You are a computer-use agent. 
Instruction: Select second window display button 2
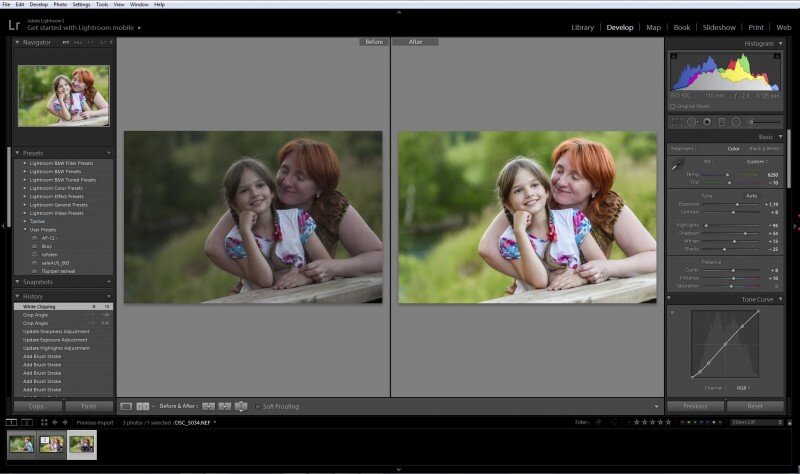pyautogui.click(x=27, y=422)
